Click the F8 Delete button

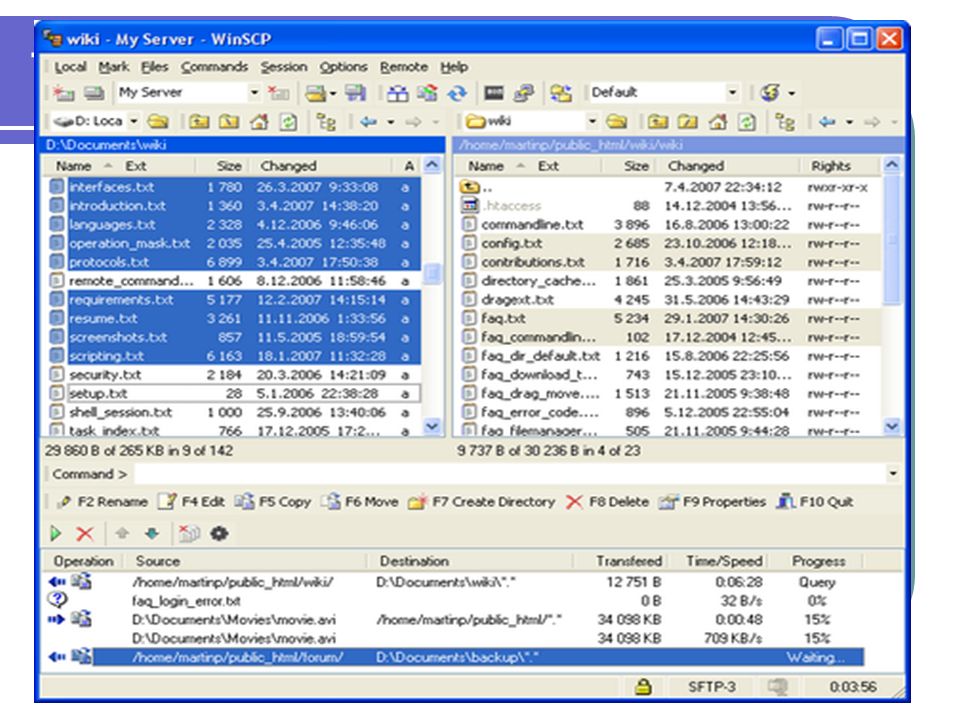click(607, 502)
